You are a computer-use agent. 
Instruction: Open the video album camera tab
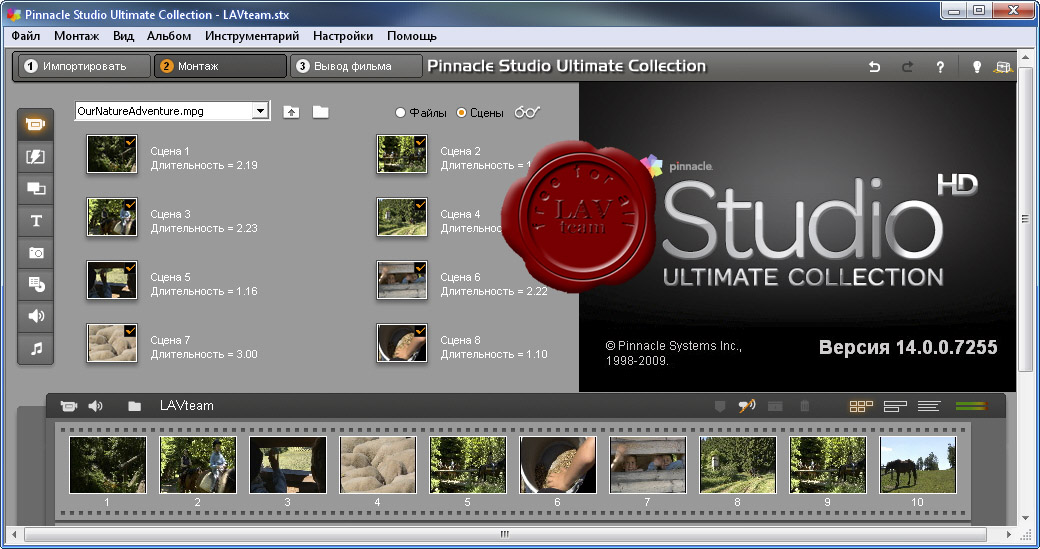pyautogui.click(x=35, y=124)
